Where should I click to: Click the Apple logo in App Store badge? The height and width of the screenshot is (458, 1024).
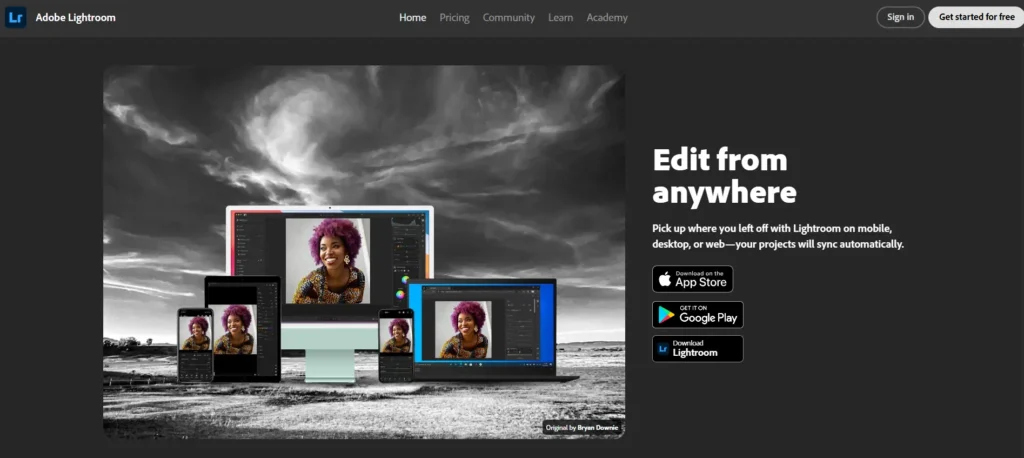(665, 280)
